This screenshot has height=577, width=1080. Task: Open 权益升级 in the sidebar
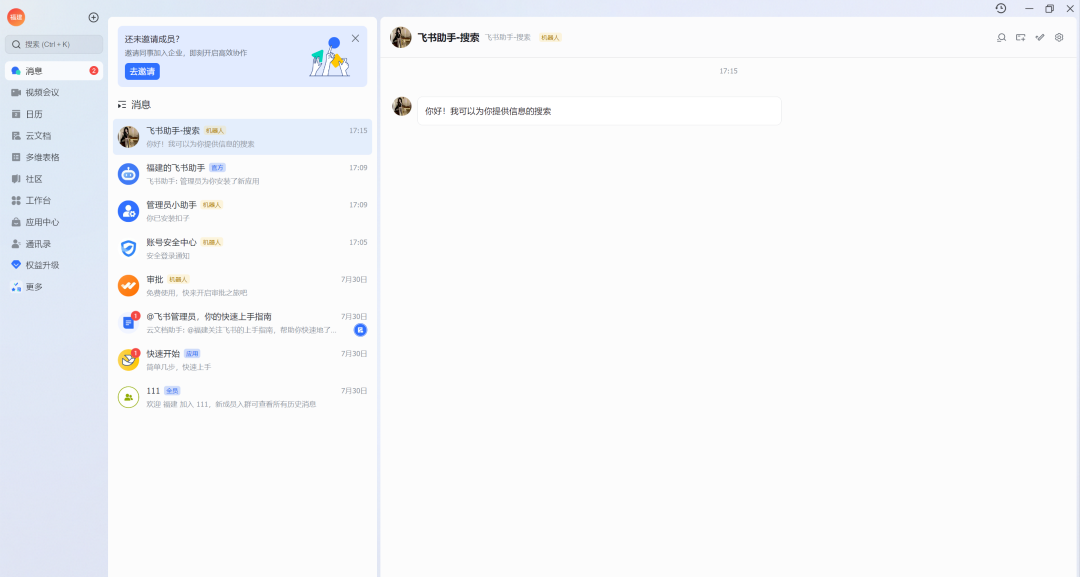pos(42,265)
